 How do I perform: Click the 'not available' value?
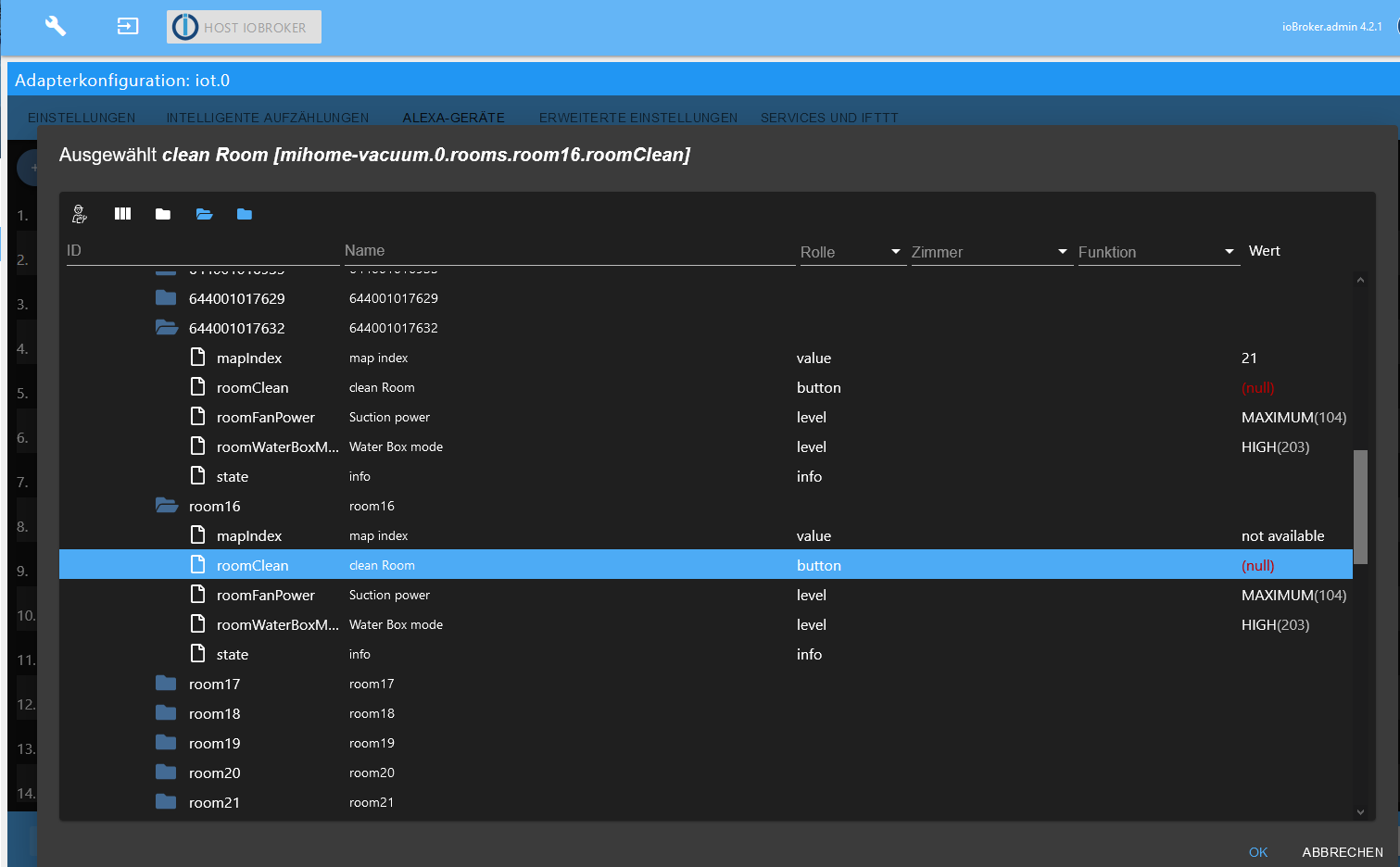click(x=1282, y=535)
